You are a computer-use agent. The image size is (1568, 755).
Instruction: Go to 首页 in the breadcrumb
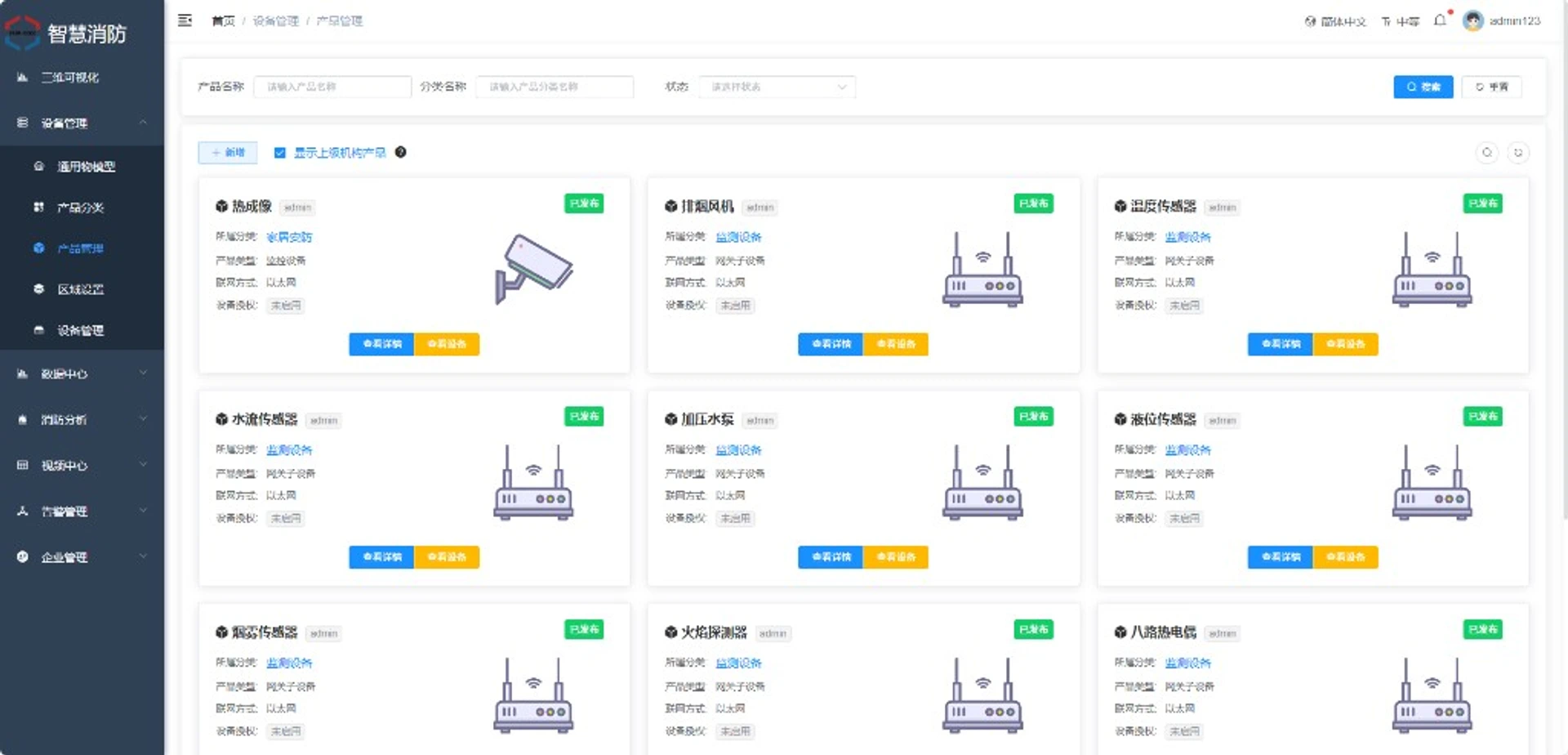[223, 21]
